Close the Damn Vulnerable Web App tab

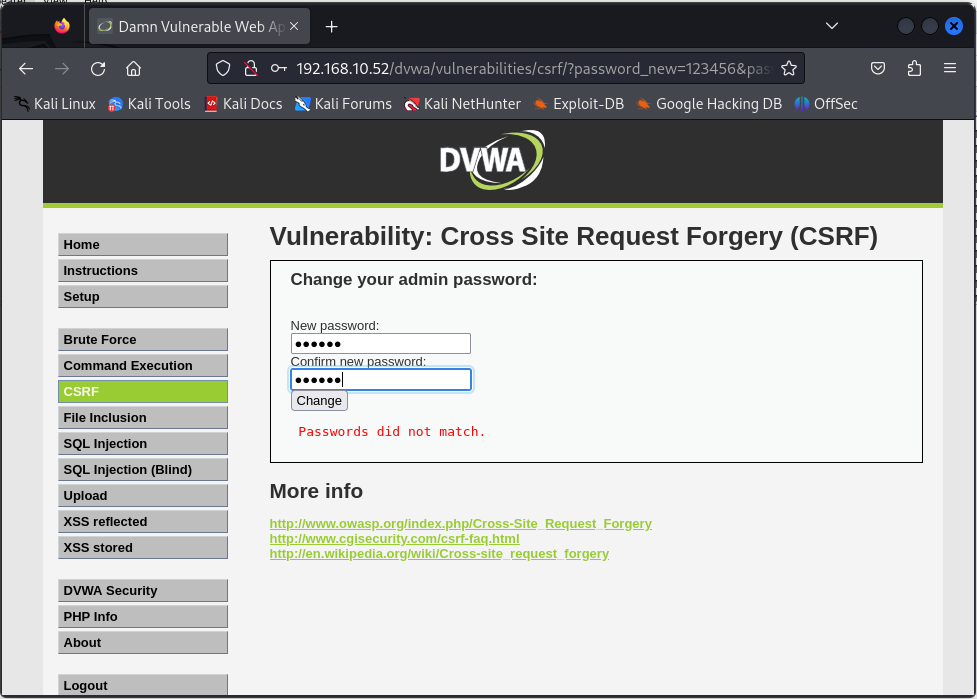pos(294,26)
